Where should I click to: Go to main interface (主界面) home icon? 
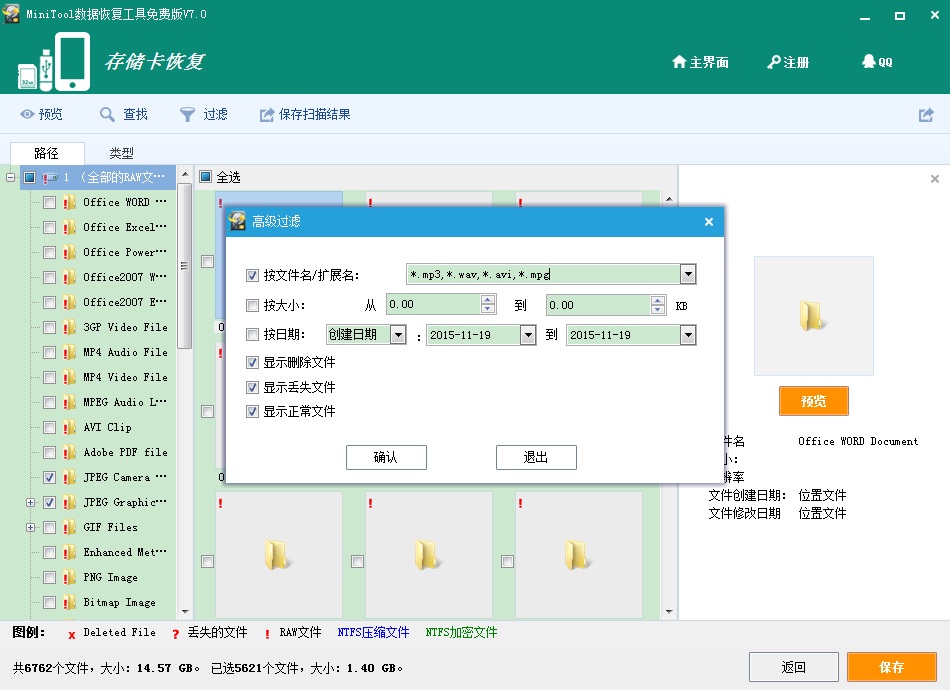(x=679, y=62)
